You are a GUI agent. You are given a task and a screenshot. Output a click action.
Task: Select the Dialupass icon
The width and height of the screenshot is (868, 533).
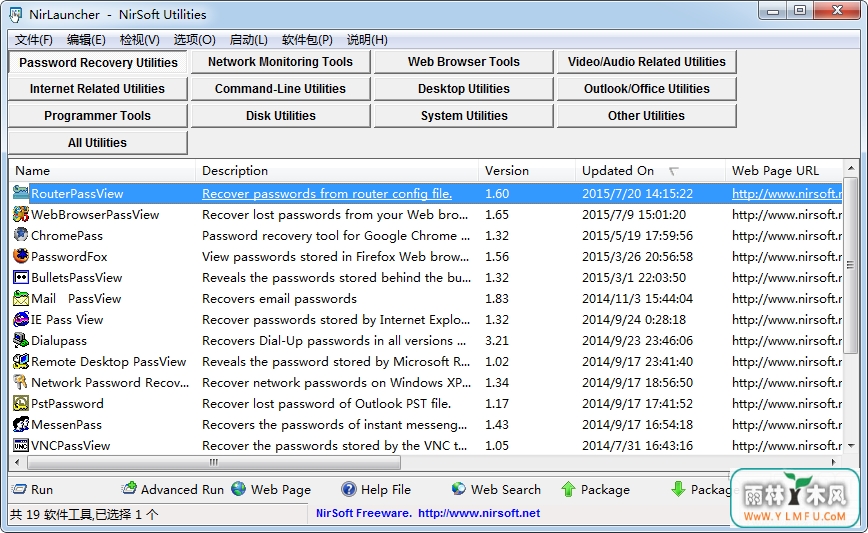pyautogui.click(x=21, y=340)
